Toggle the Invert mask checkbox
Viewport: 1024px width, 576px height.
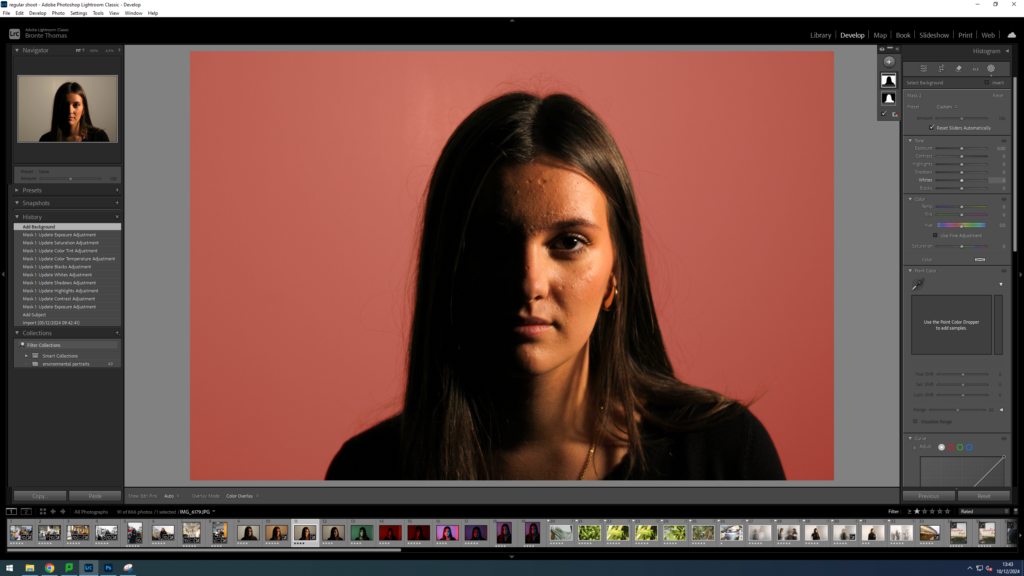click(x=987, y=83)
